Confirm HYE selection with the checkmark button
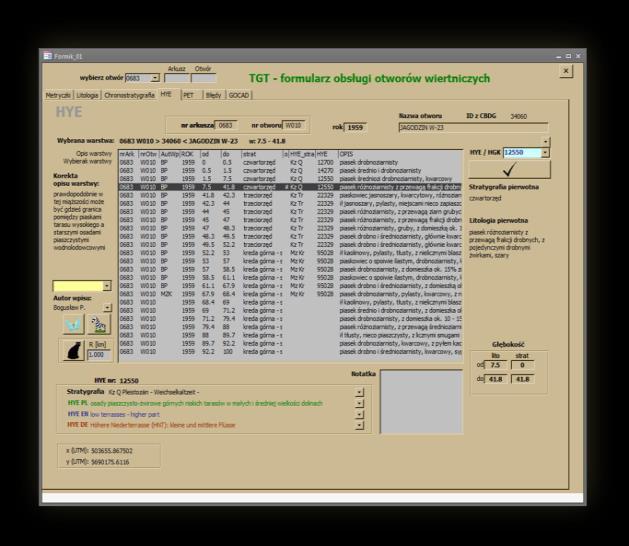The width and height of the screenshot is (629, 546). [x=509, y=170]
